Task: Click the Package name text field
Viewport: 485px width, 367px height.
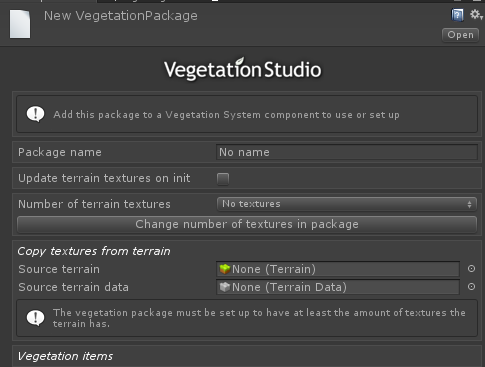Action: [347, 152]
